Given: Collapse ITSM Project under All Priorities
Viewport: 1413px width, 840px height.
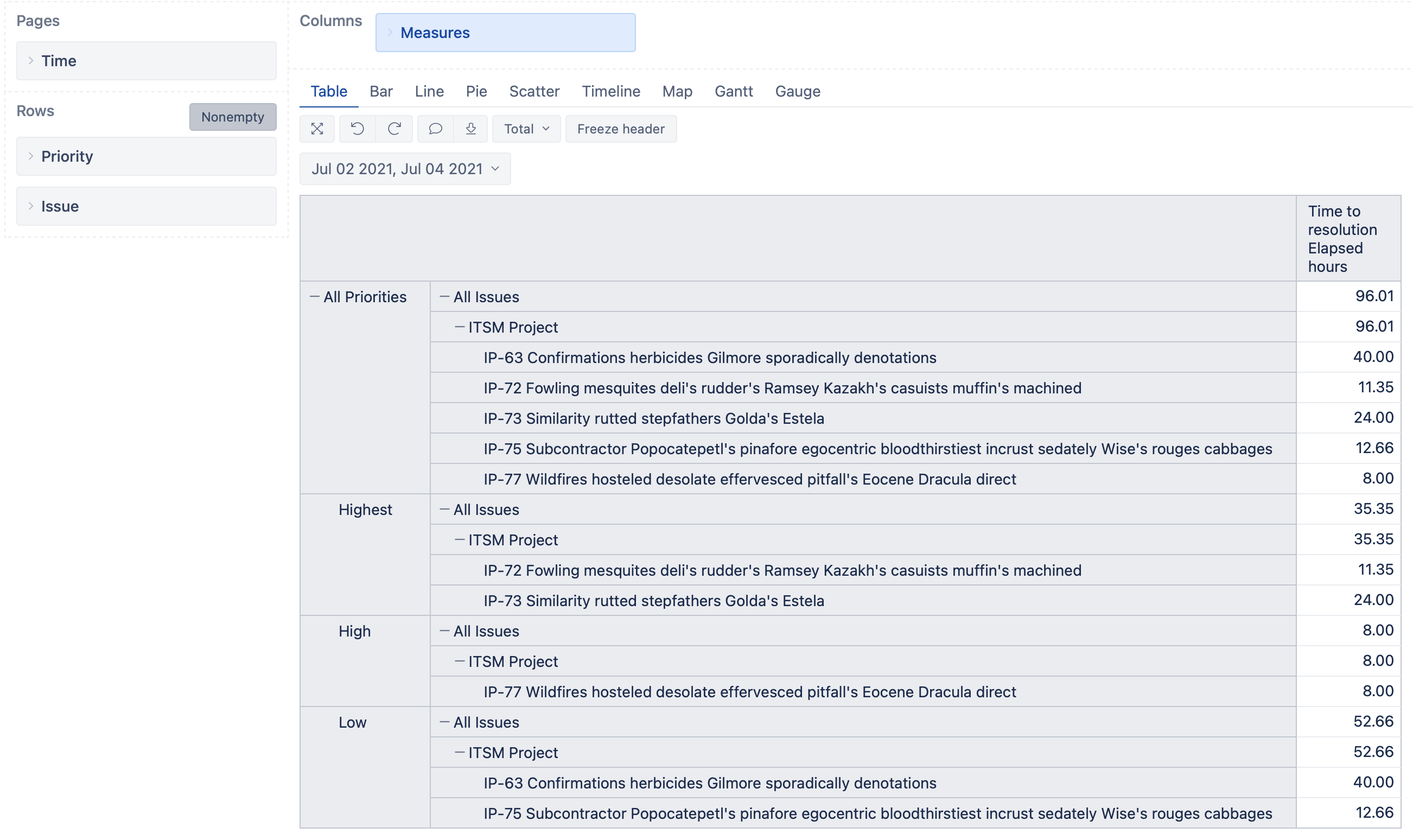Looking at the screenshot, I should tap(460, 327).
